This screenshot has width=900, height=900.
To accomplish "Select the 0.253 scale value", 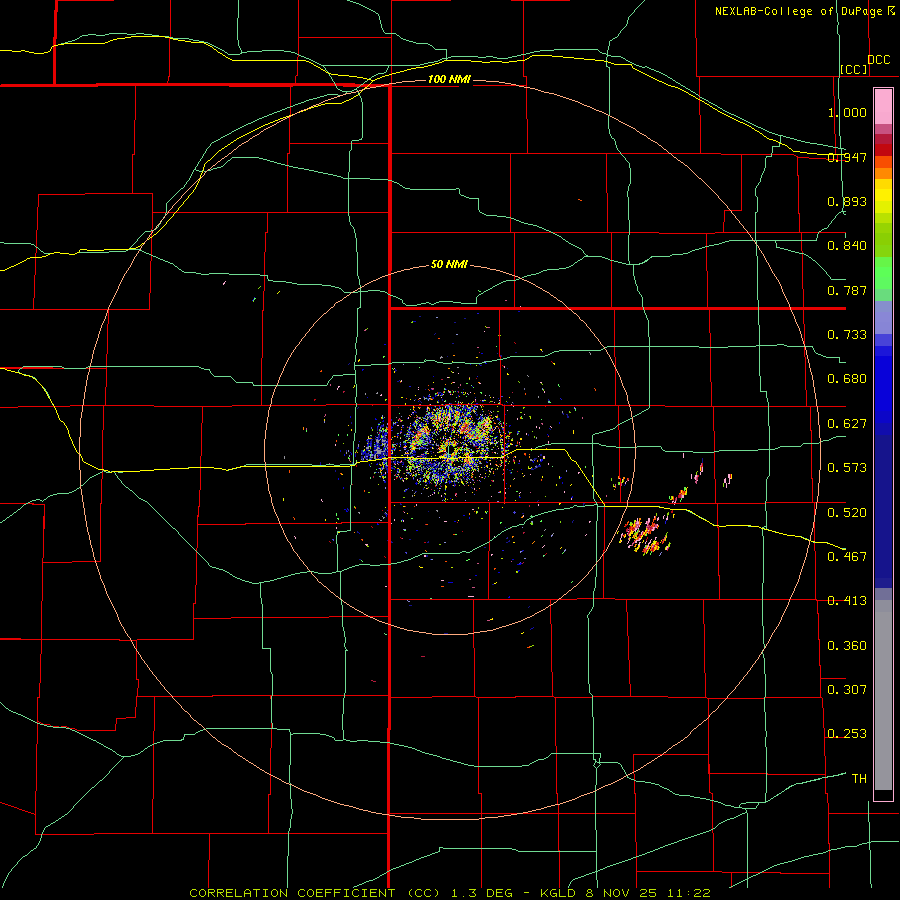I will coord(847,734).
